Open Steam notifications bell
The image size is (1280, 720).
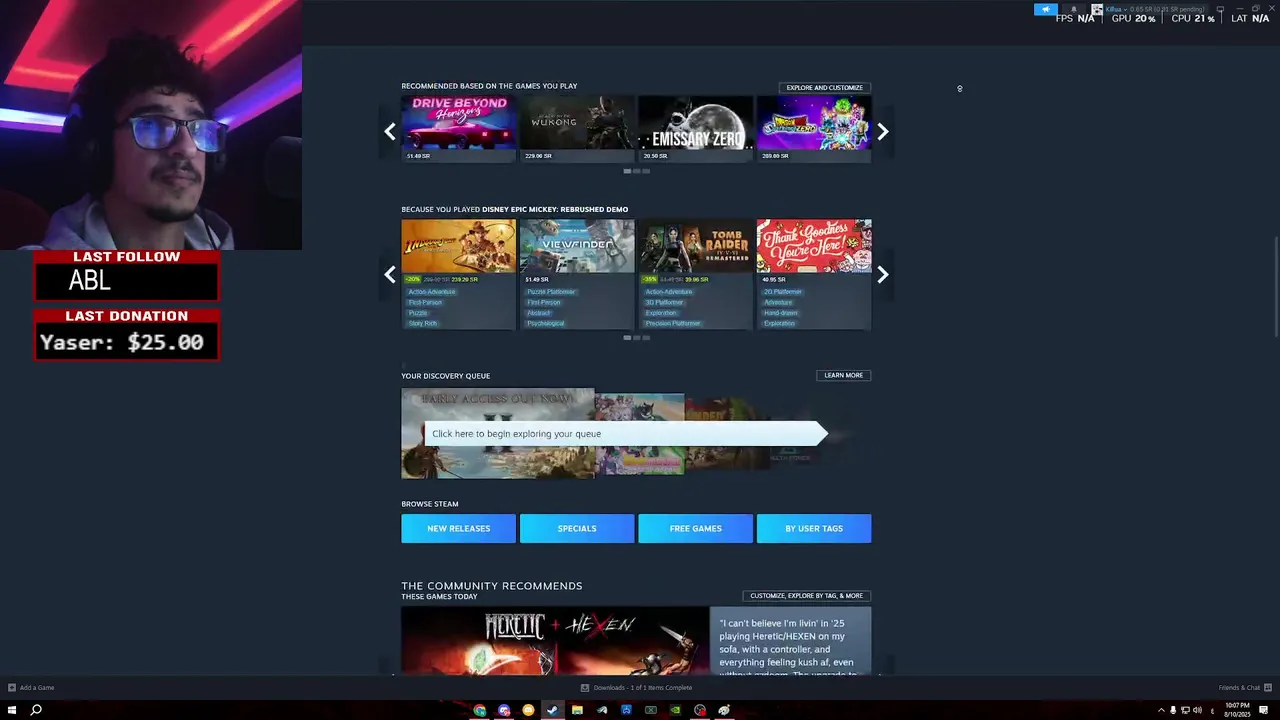tap(1074, 9)
